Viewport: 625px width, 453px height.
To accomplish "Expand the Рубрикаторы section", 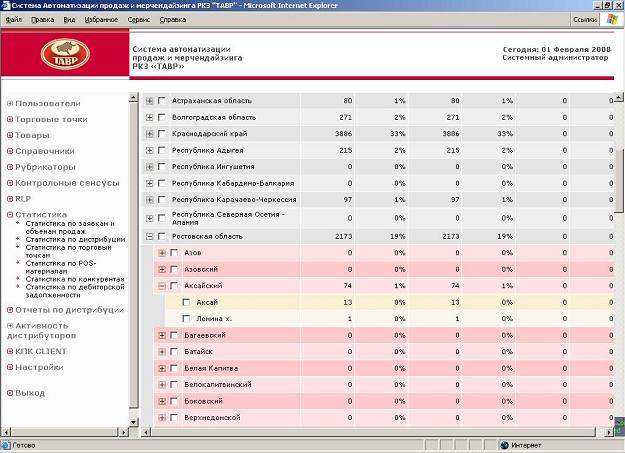I will point(10,167).
